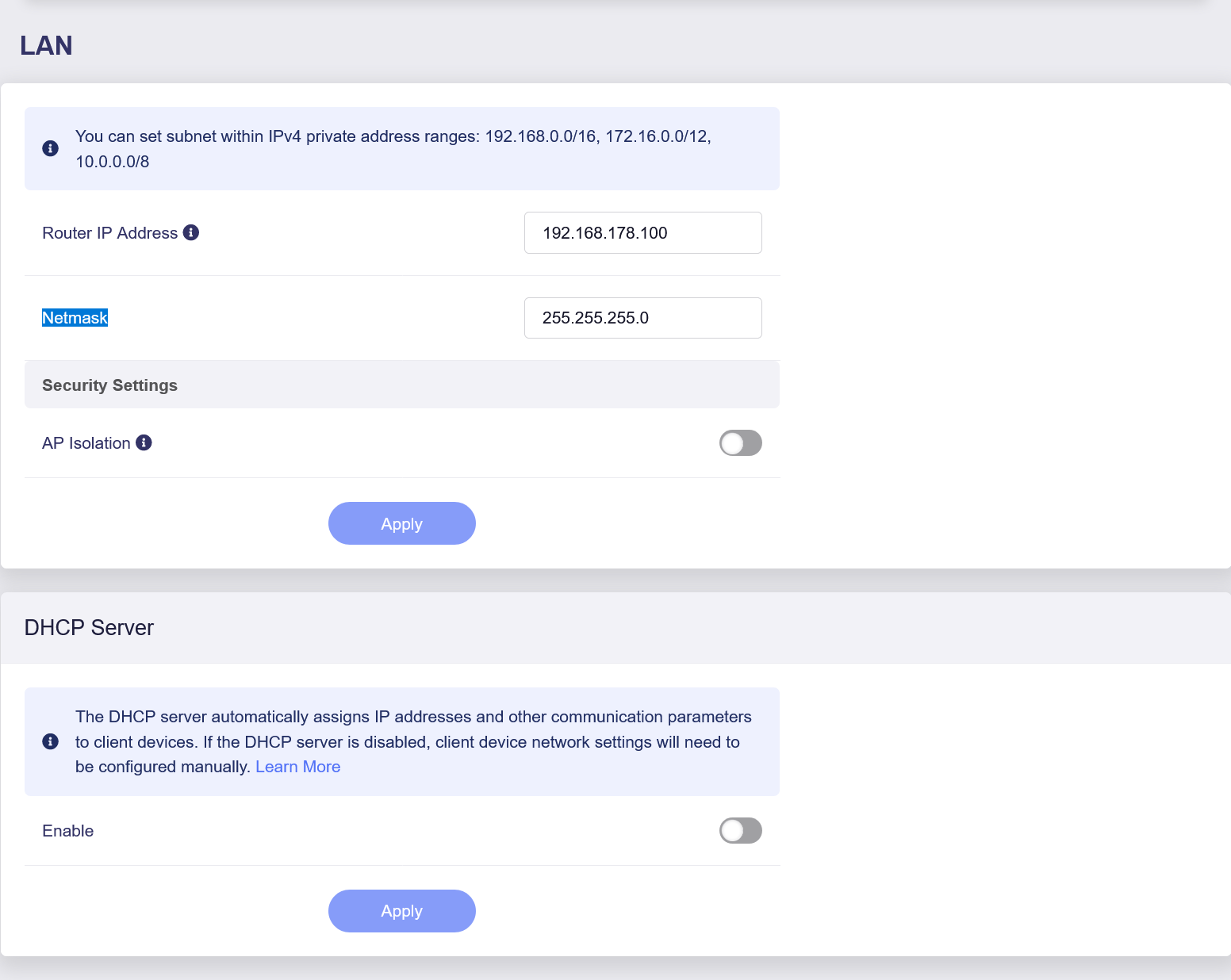Click the AP Isolation info icon
Image resolution: width=1231 pixels, height=980 pixels.
(144, 442)
